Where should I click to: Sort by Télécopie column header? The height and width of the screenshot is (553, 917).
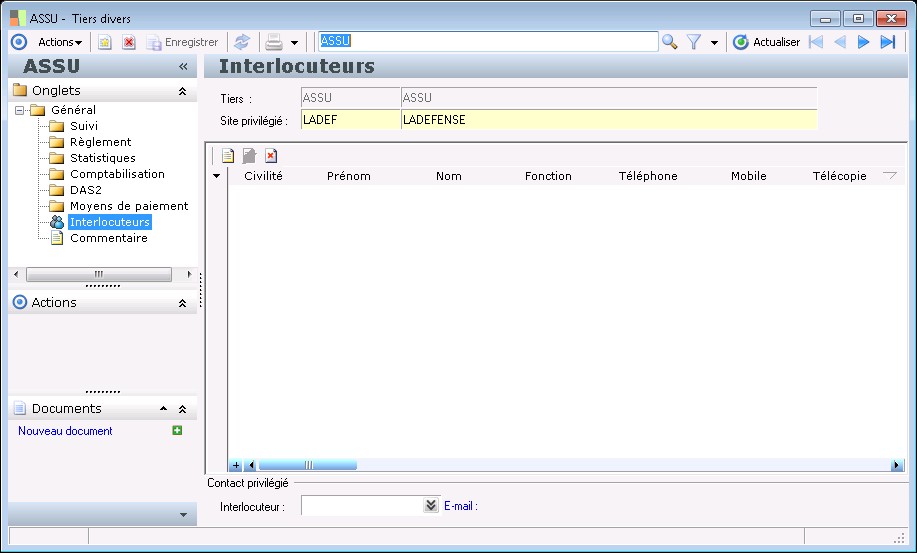tap(839, 176)
